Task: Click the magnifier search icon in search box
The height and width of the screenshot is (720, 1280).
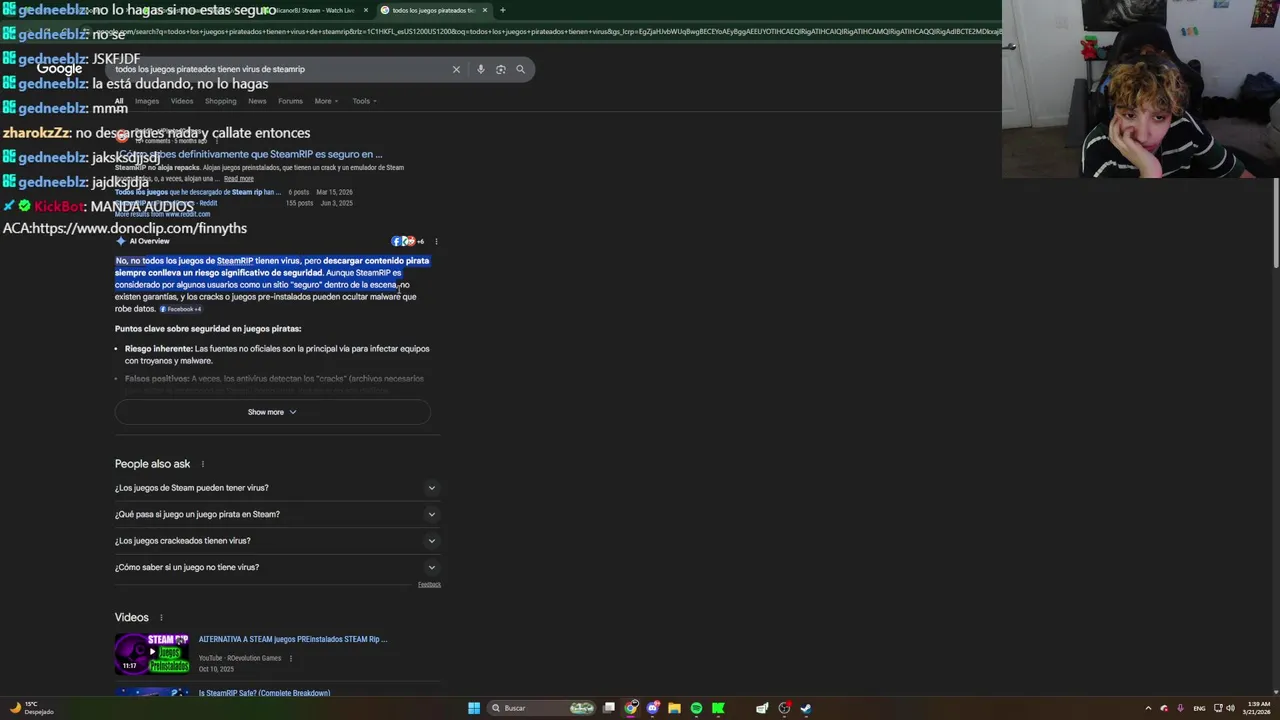Action: pos(520,69)
